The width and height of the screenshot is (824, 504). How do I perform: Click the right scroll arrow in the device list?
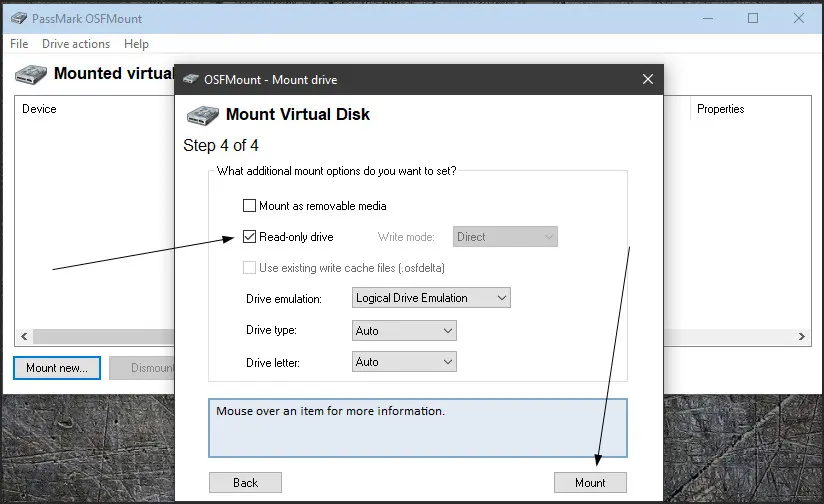801,336
